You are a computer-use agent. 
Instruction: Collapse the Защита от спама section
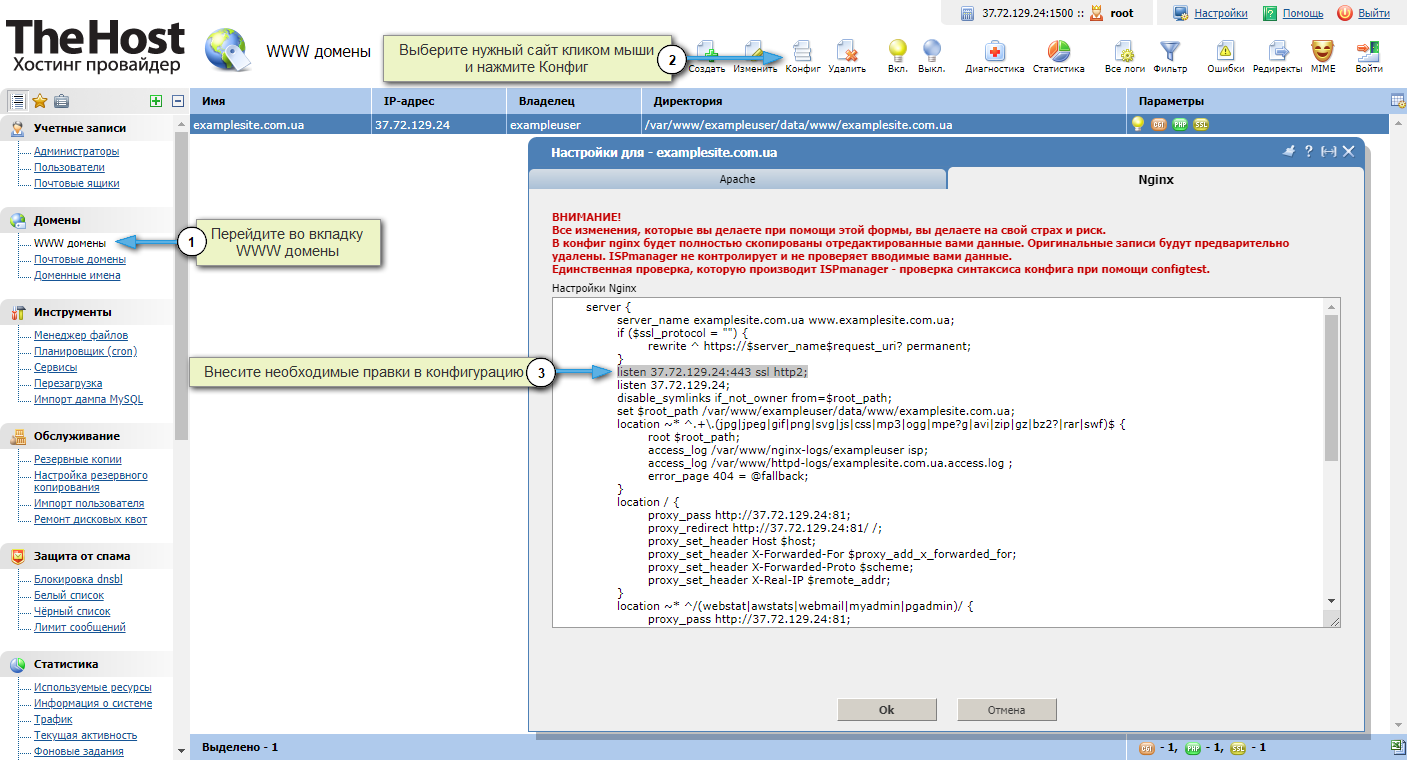click(81, 556)
